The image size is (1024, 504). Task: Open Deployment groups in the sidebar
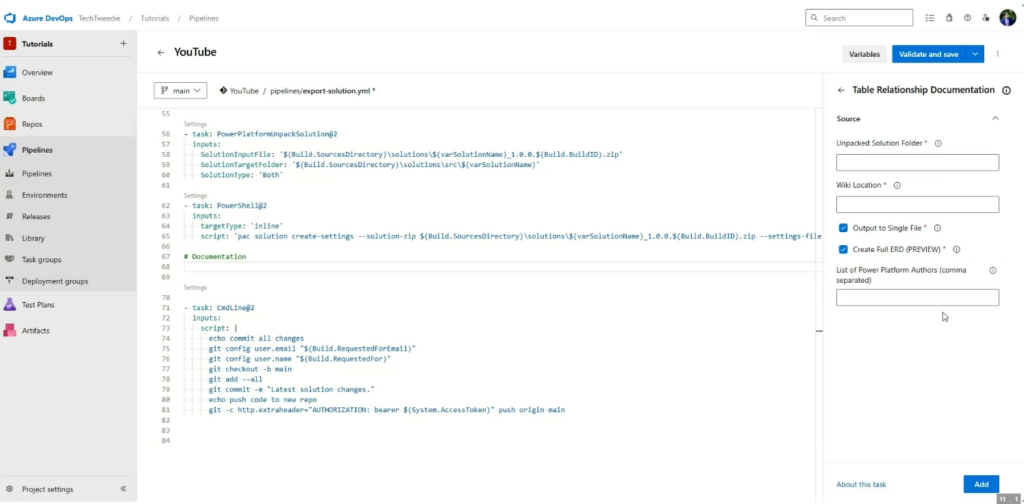pos(55,281)
